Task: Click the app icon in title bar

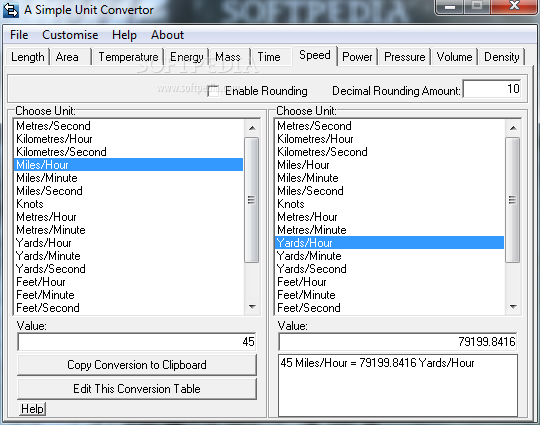Action: (x=11, y=10)
